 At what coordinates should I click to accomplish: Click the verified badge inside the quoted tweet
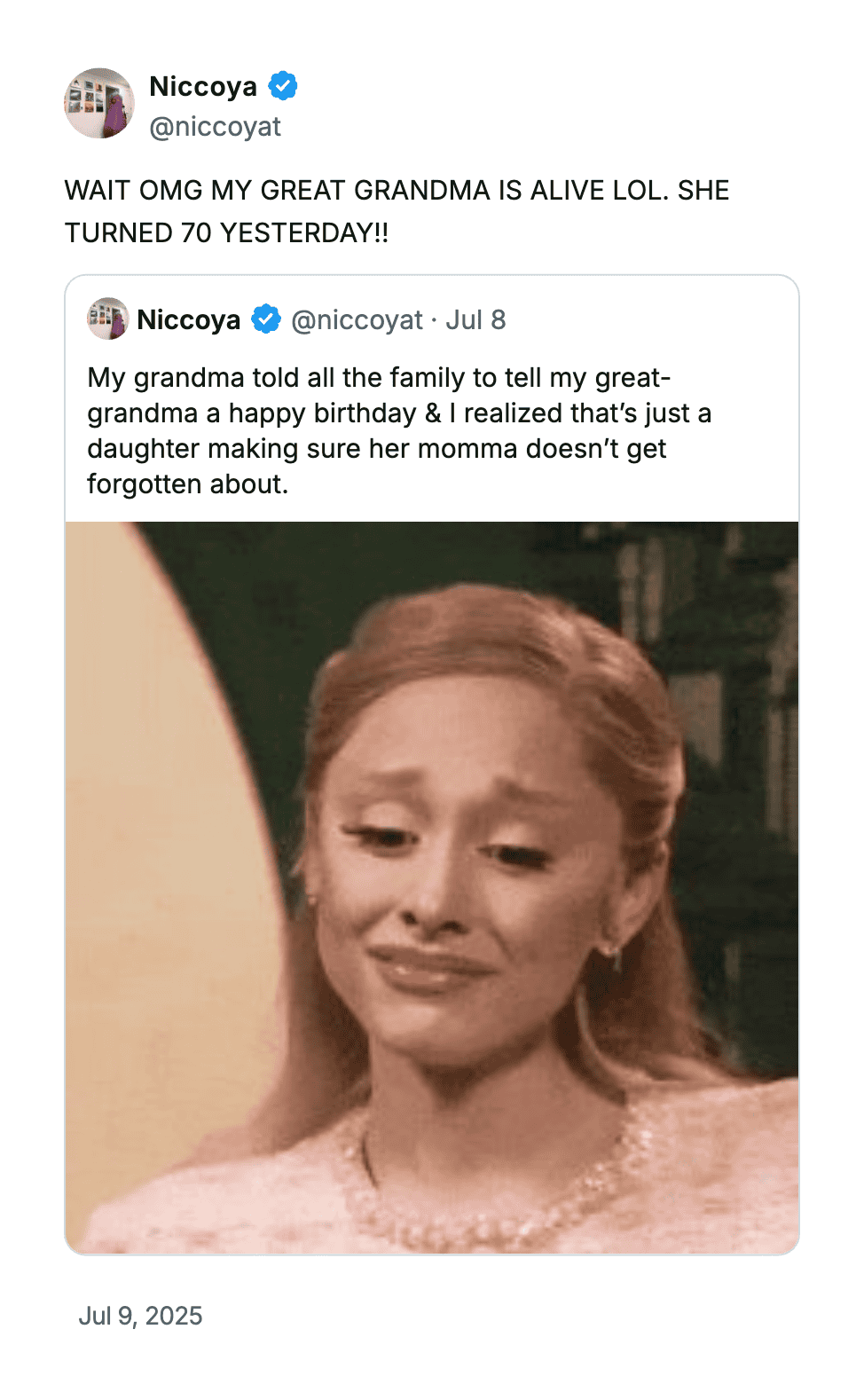pyautogui.click(x=266, y=319)
